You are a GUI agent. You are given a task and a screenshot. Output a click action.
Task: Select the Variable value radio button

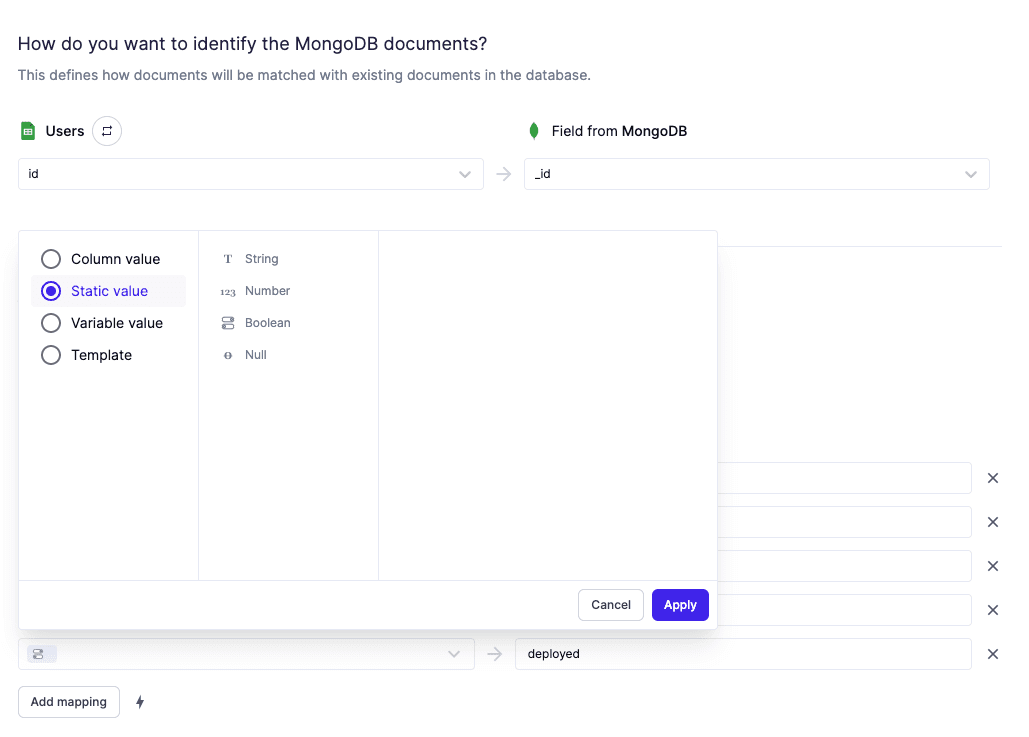pyautogui.click(x=51, y=322)
